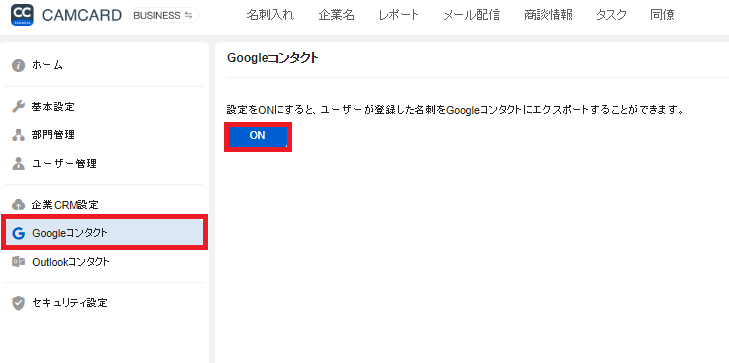Click the ホーム info icon
Image resolution: width=729 pixels, height=363 pixels.
[18, 66]
